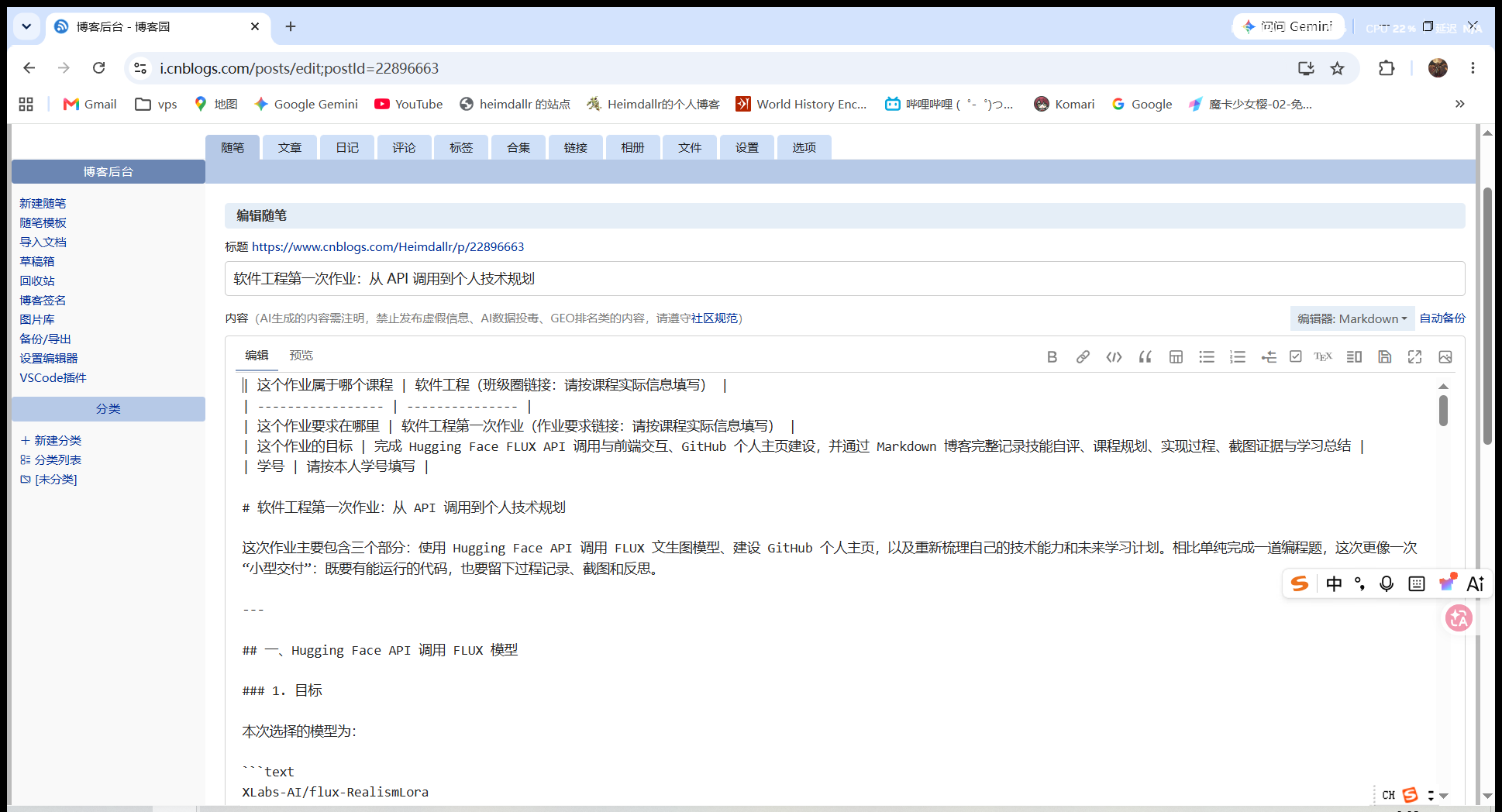Bookmark this page with the star icon

point(1338,68)
